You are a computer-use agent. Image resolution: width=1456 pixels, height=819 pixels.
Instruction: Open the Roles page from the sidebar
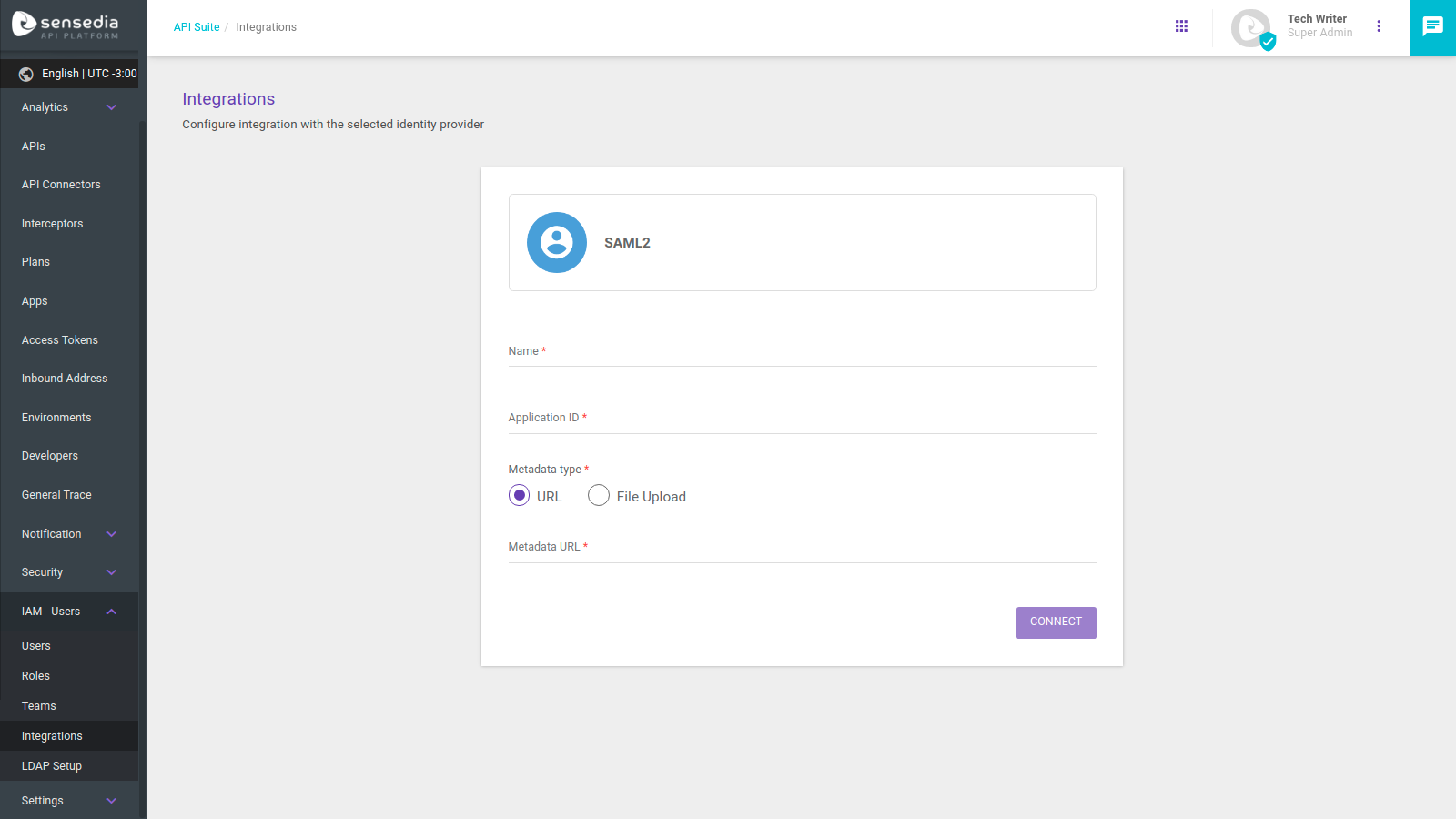point(35,675)
